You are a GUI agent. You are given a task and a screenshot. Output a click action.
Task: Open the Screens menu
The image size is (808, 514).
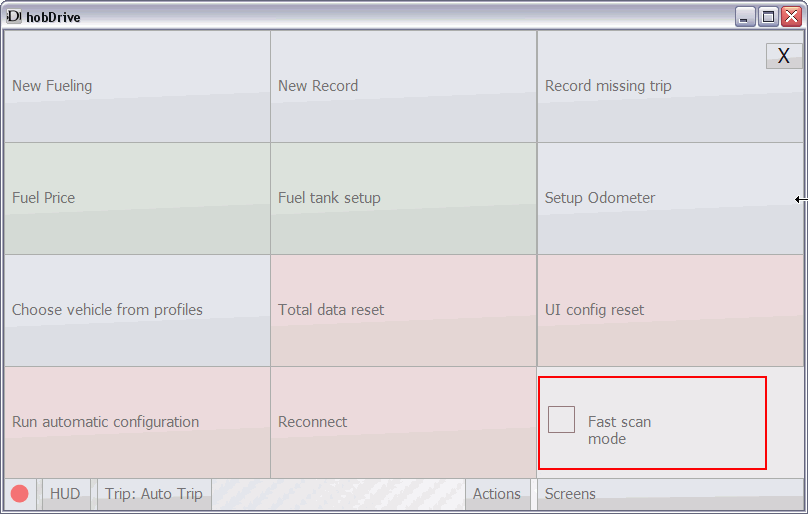[x=570, y=494]
